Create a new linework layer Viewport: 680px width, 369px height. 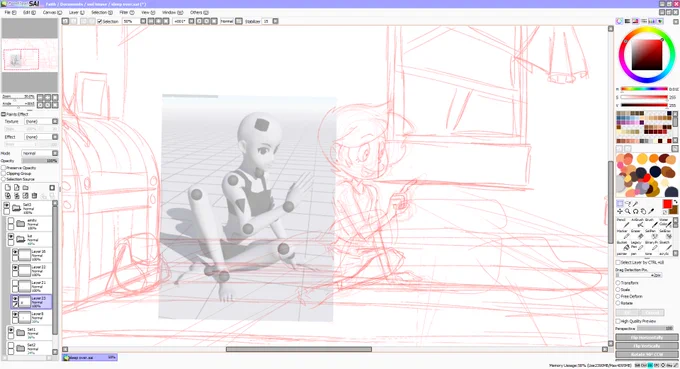pos(16,188)
